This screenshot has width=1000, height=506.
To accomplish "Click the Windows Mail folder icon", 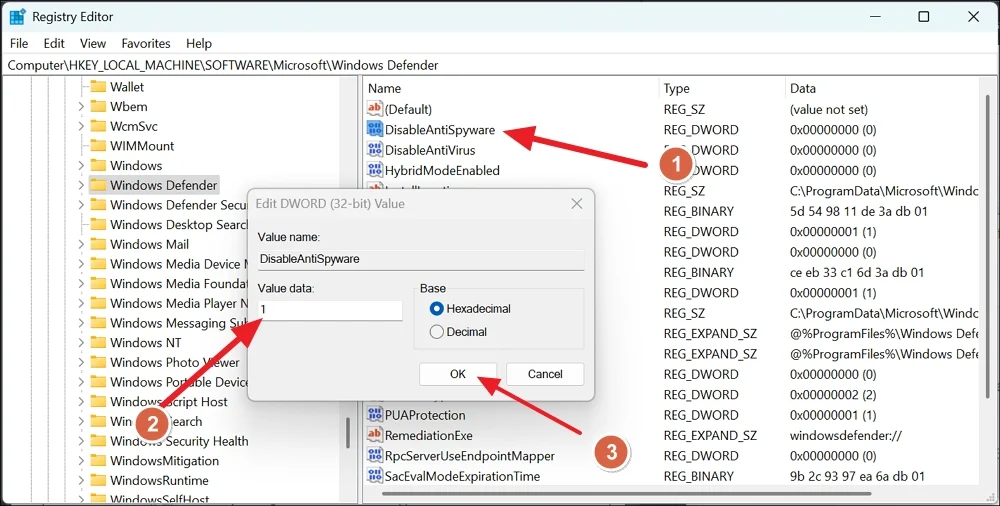I will [x=98, y=244].
